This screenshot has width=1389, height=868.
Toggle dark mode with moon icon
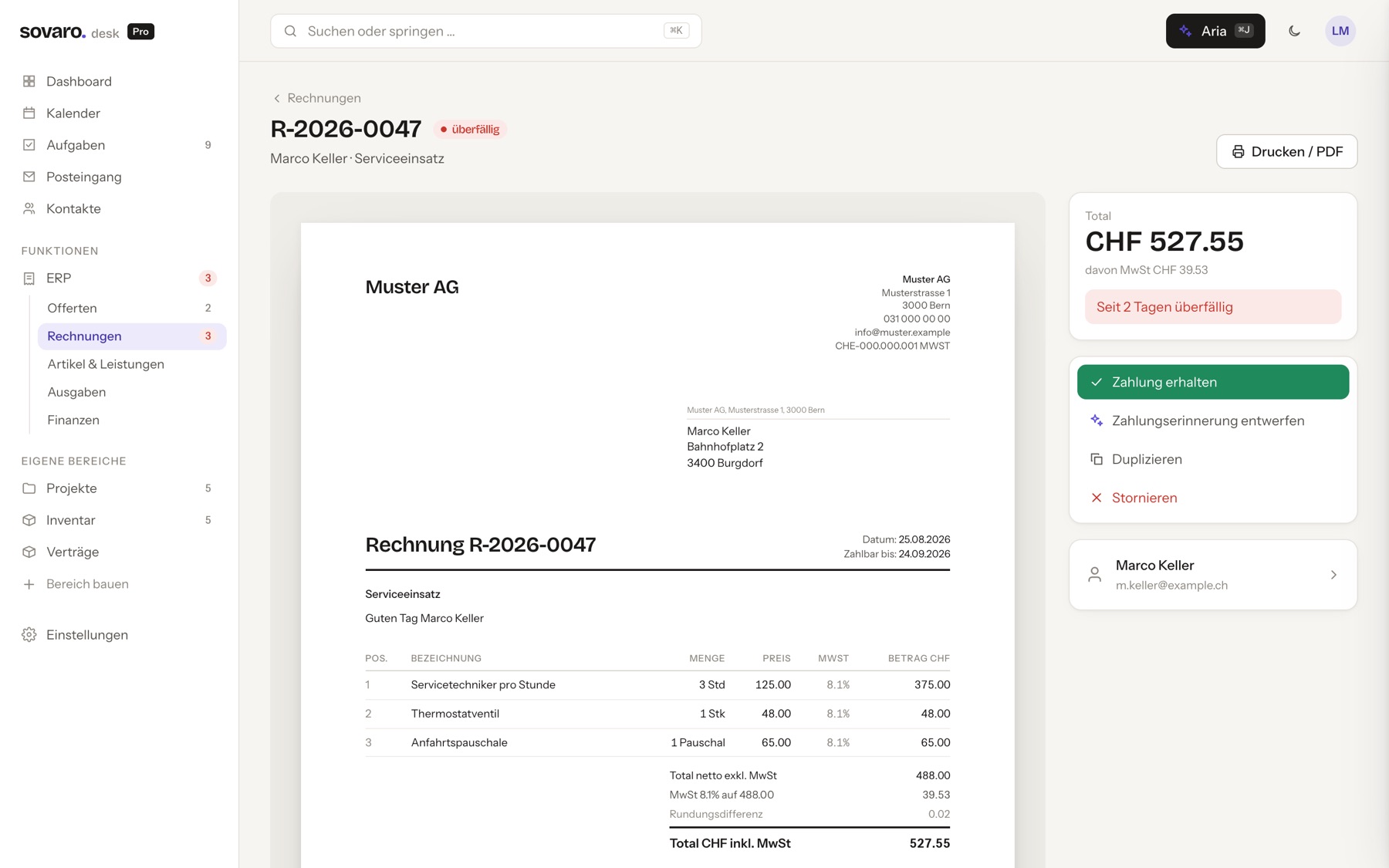pyautogui.click(x=1294, y=31)
